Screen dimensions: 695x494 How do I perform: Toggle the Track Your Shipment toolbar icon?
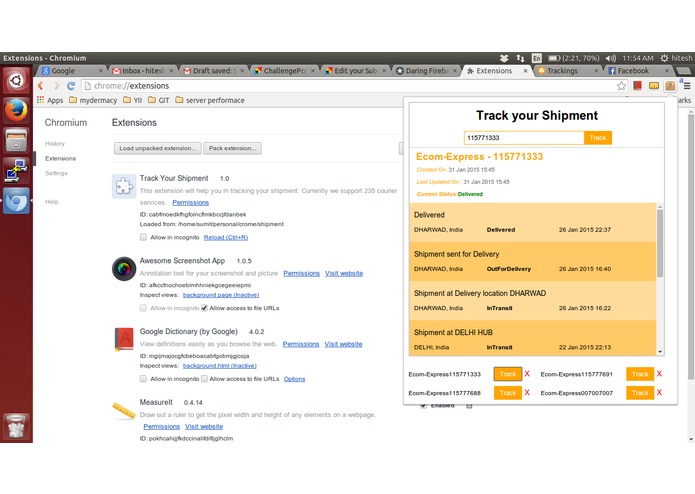pos(670,86)
